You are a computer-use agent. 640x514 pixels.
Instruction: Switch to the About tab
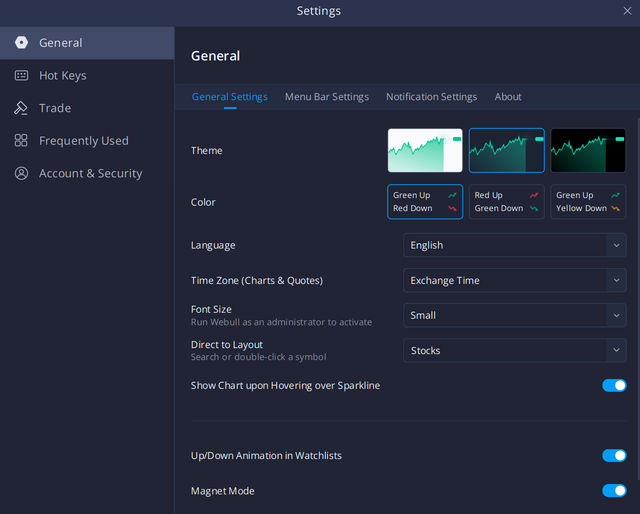[x=508, y=97]
